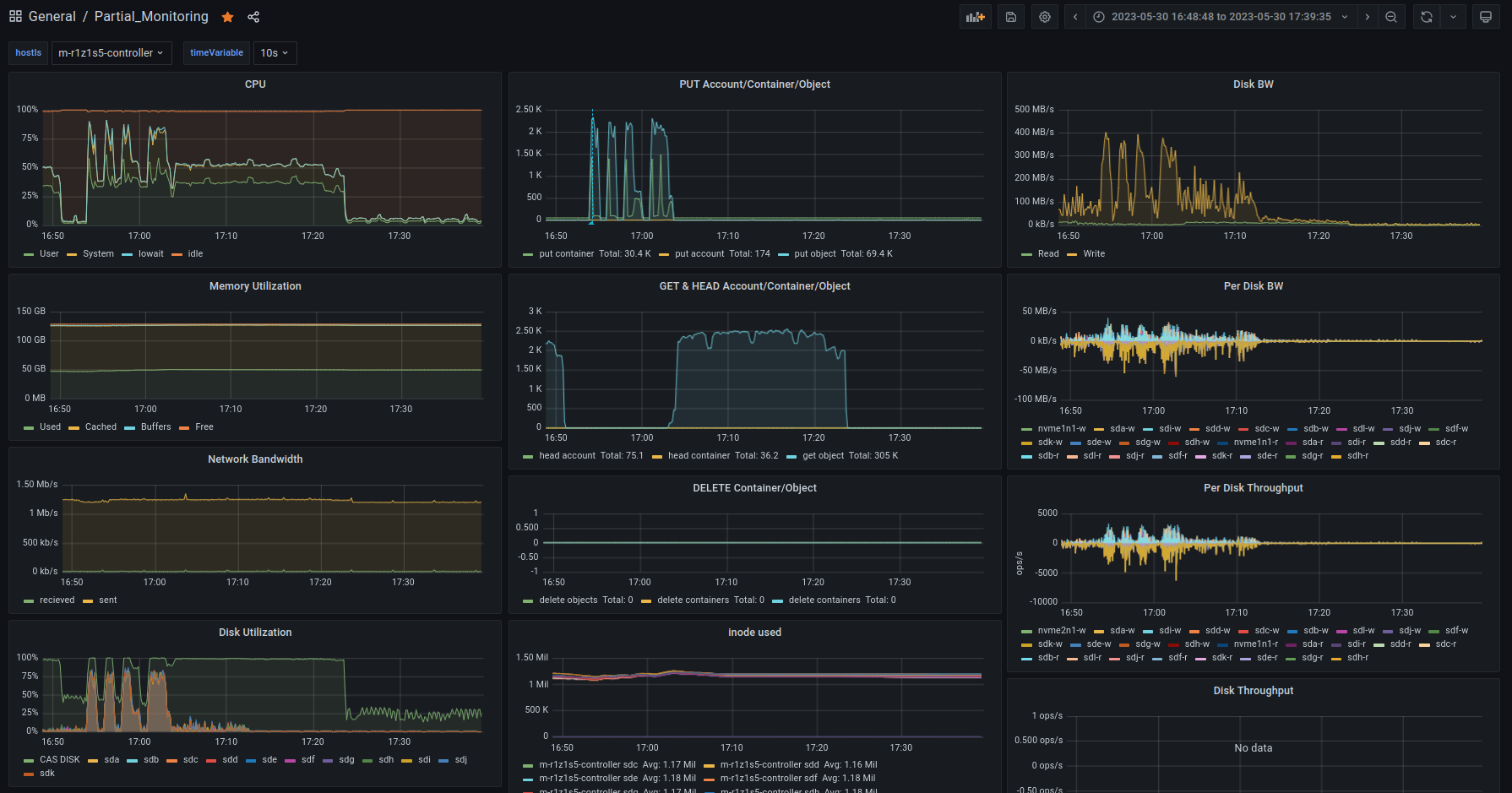Image resolution: width=1512 pixels, height=793 pixels.
Task: Open the dashboard search grid icon
Action: pyautogui.click(x=15, y=17)
